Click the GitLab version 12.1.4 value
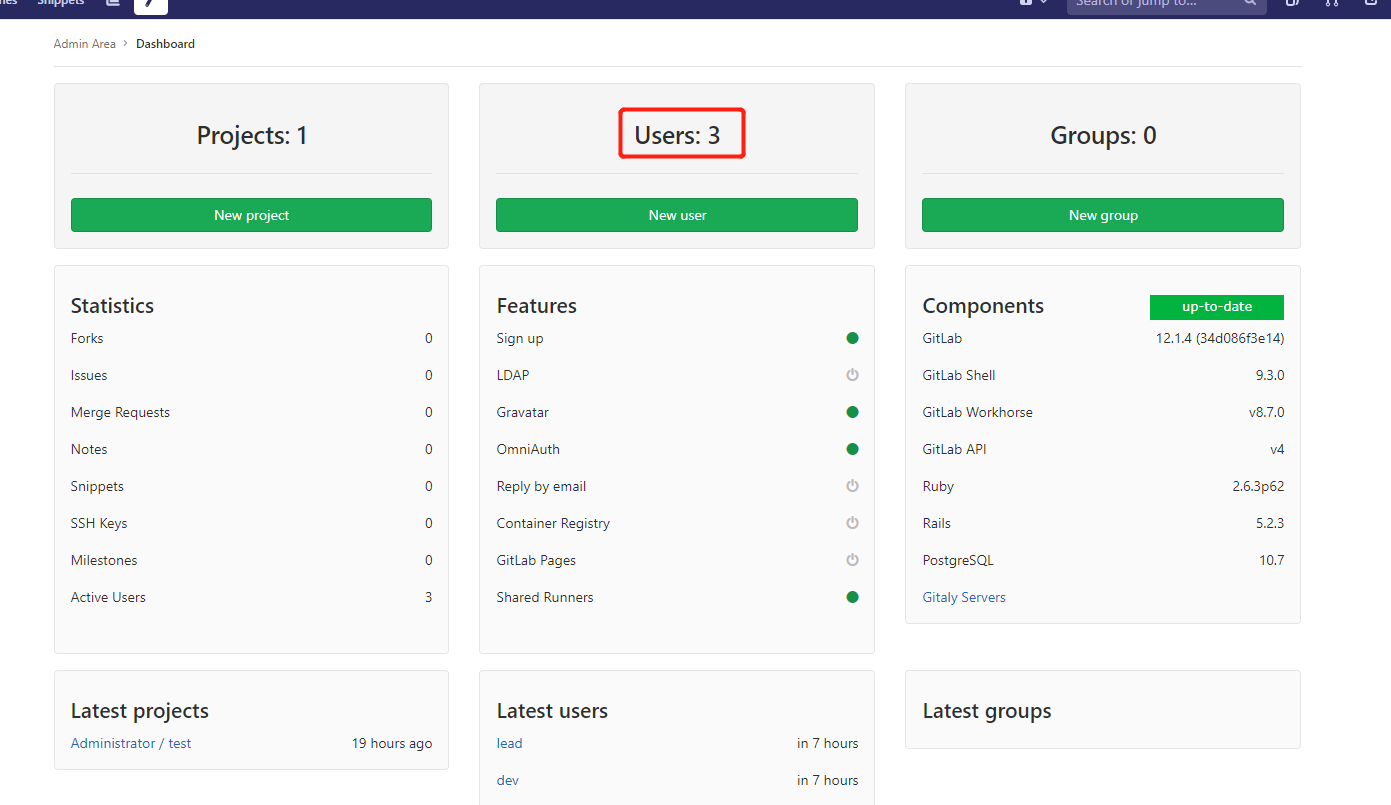 tap(1220, 338)
